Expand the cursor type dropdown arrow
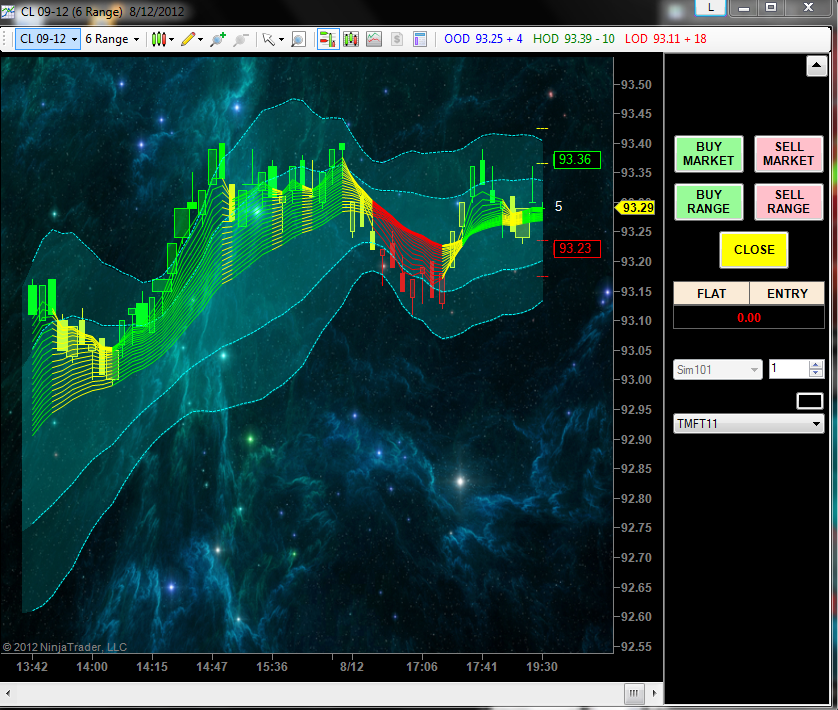Viewport: 838px width, 710px height. 281,40
